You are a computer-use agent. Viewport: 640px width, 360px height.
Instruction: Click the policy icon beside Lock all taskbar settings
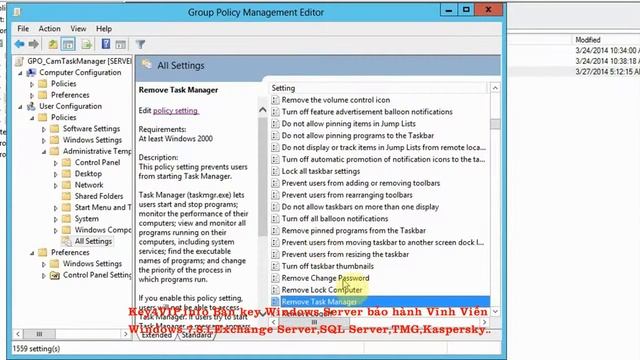(276, 171)
